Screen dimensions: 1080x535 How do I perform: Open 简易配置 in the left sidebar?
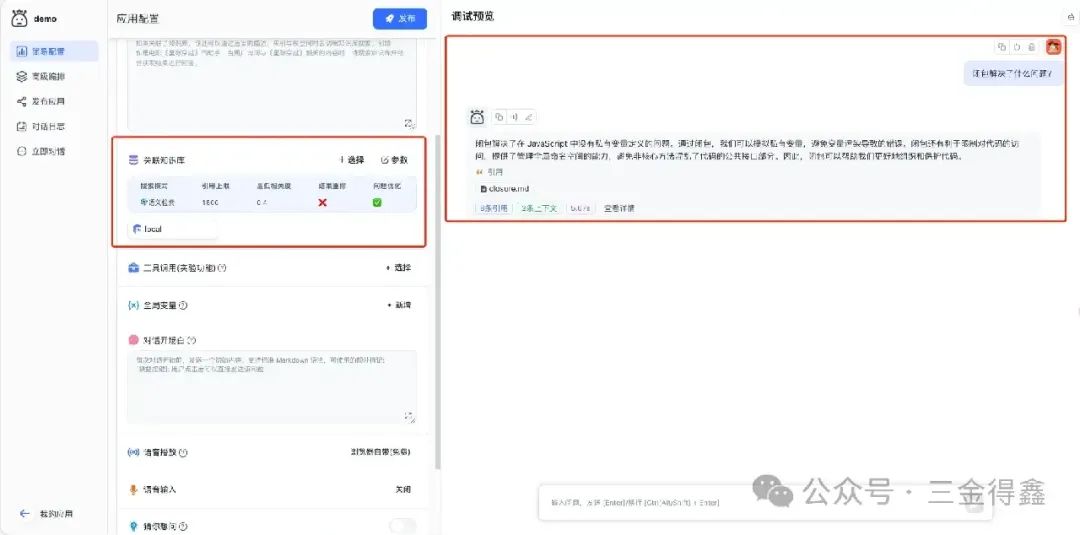53,52
